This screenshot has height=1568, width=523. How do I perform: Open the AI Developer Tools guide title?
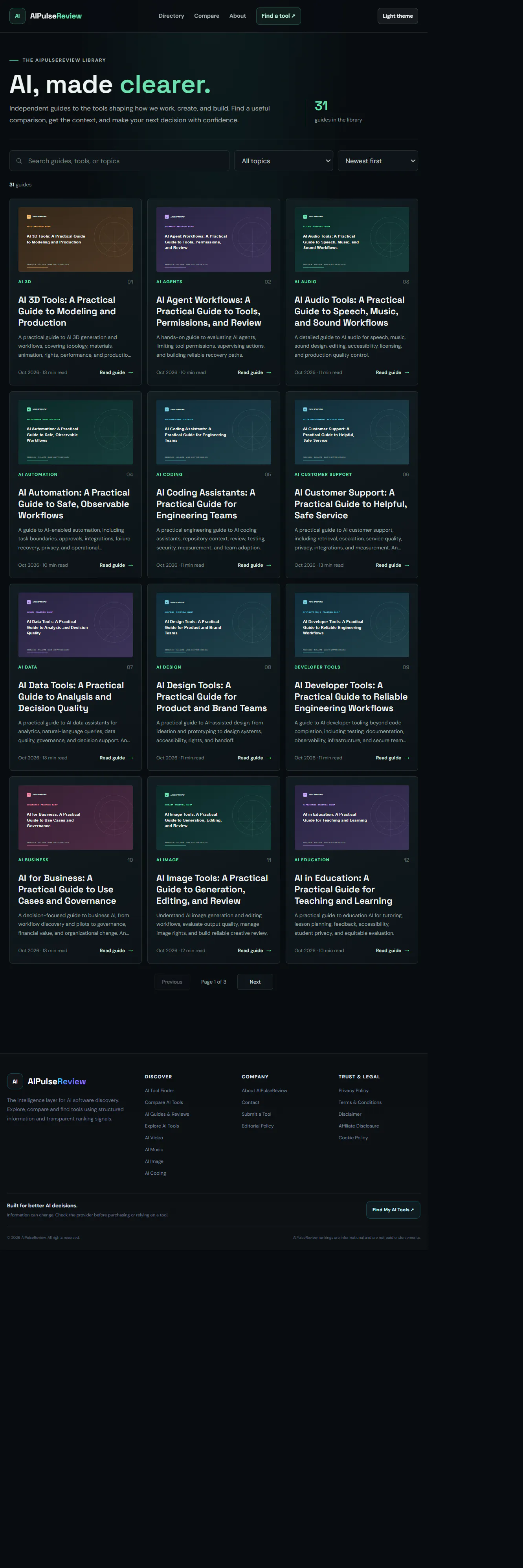(351, 696)
